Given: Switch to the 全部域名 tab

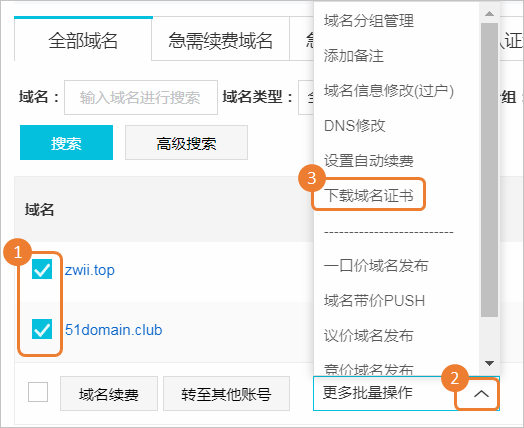Looking at the screenshot, I should tap(83, 39).
